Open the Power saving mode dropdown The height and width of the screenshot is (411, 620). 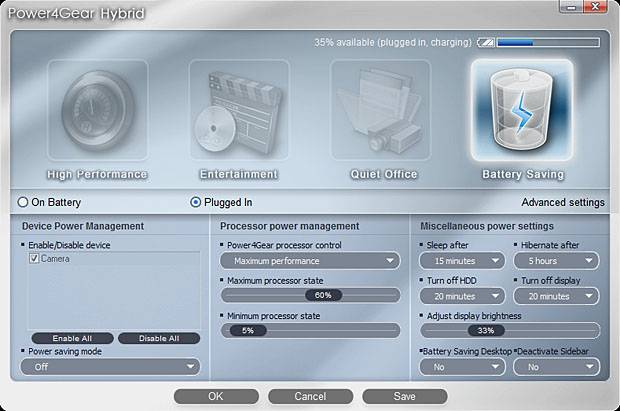110,367
